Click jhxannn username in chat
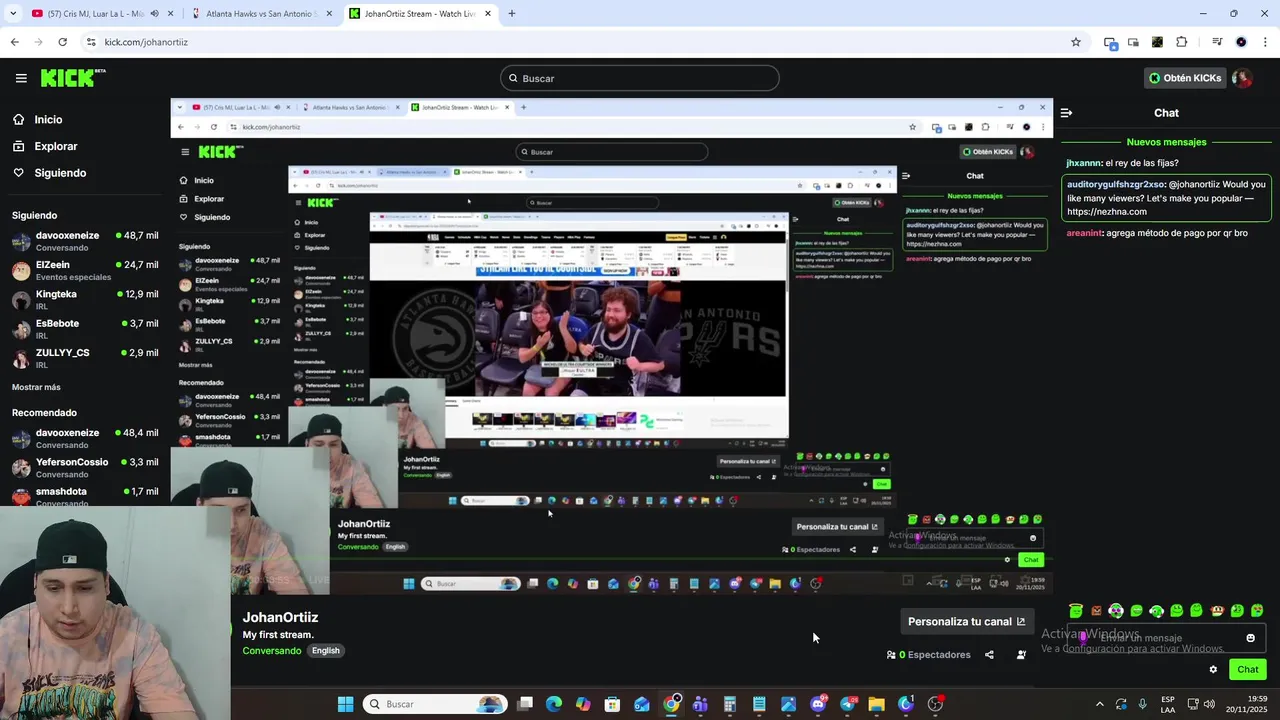Screen dimensions: 1280x720 (1084, 163)
